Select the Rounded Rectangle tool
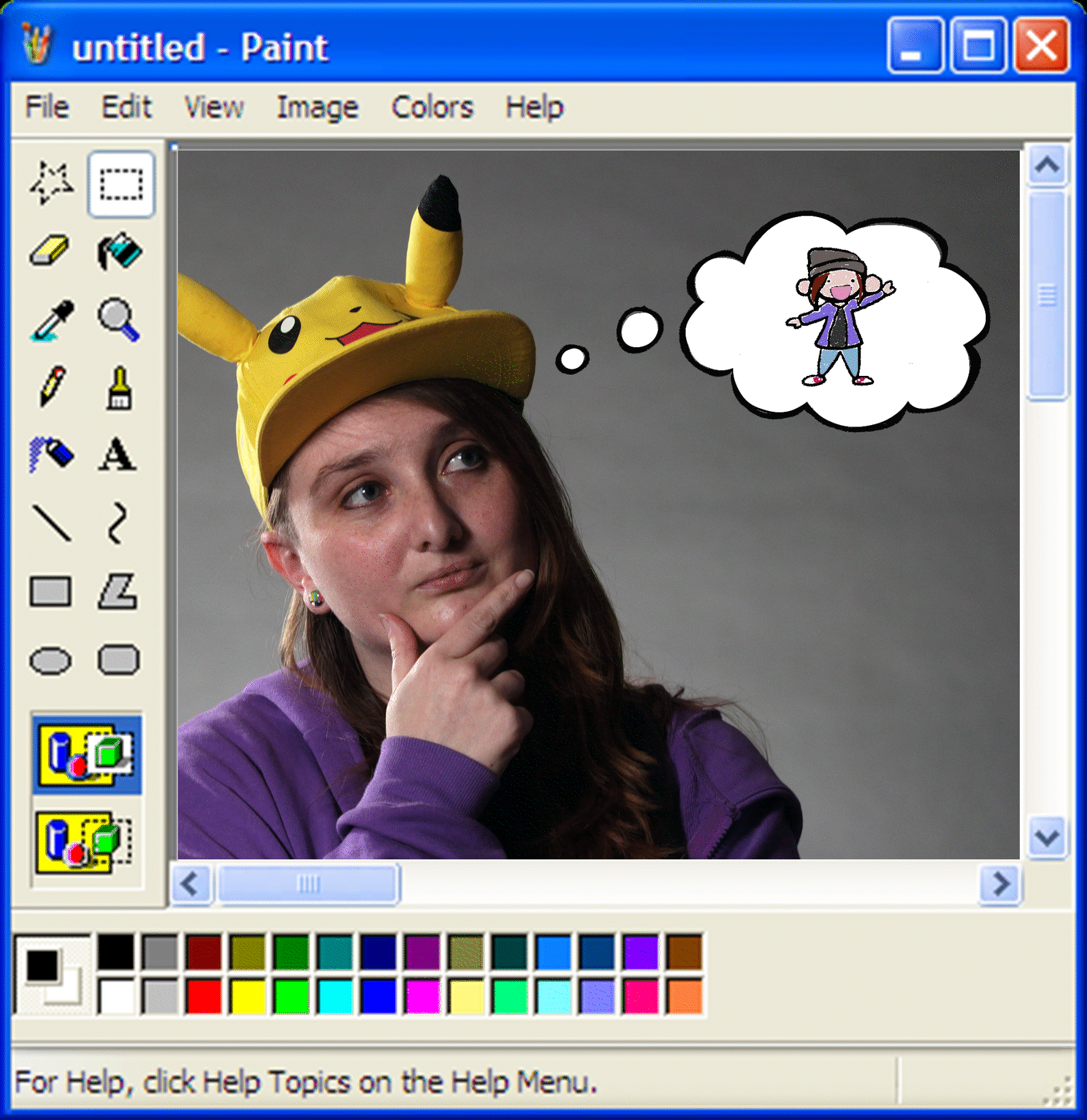1087x1120 pixels. point(118,660)
